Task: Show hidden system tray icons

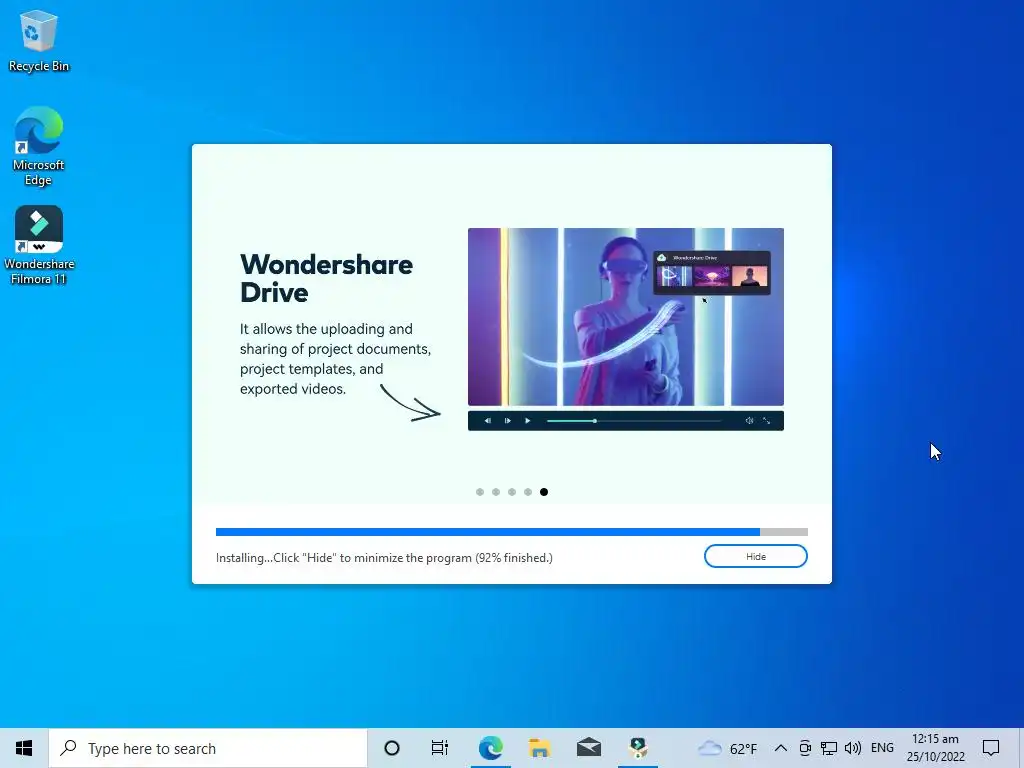Action: click(780, 748)
